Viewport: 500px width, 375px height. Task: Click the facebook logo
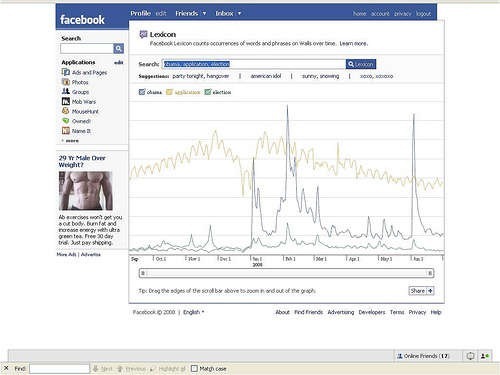[x=82, y=20]
